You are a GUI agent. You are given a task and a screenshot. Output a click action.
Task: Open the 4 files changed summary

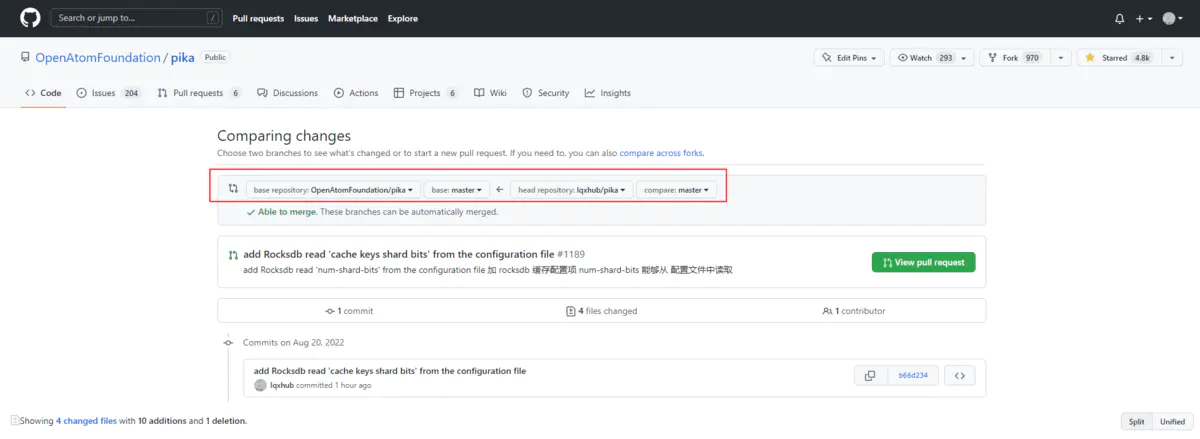click(601, 311)
